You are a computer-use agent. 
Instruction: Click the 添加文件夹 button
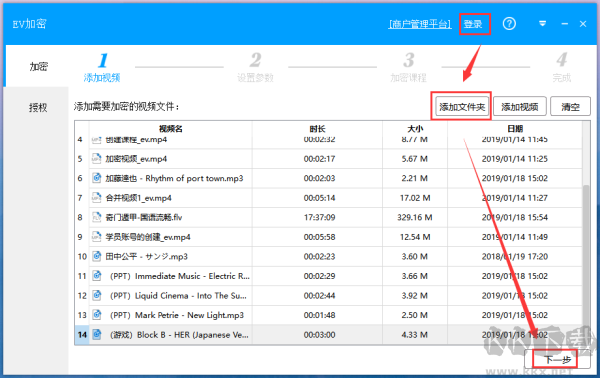(462, 106)
